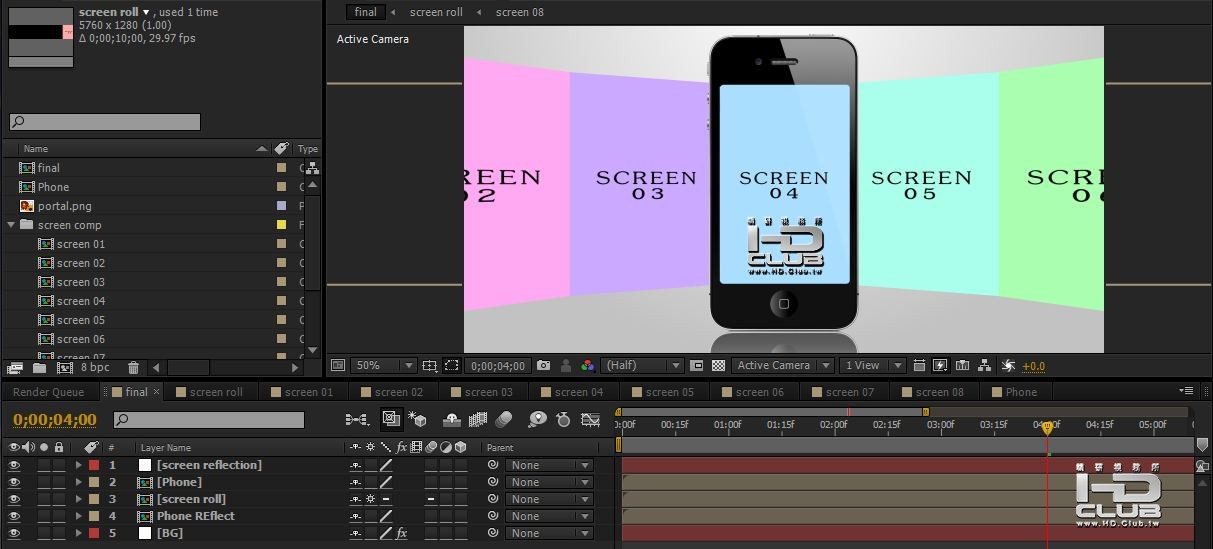This screenshot has width=1213, height=549.
Task: Toggle the Live Update icon in timeline
Action: coord(391,420)
